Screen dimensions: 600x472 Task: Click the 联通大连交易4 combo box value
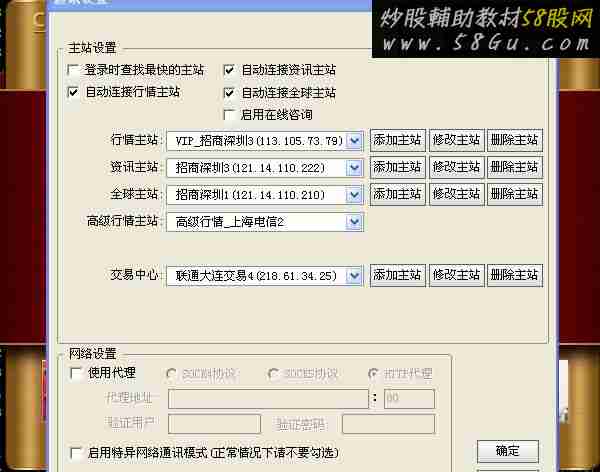257,276
